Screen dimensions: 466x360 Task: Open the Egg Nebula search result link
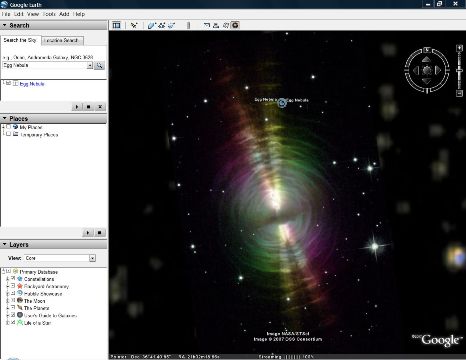click(x=32, y=84)
